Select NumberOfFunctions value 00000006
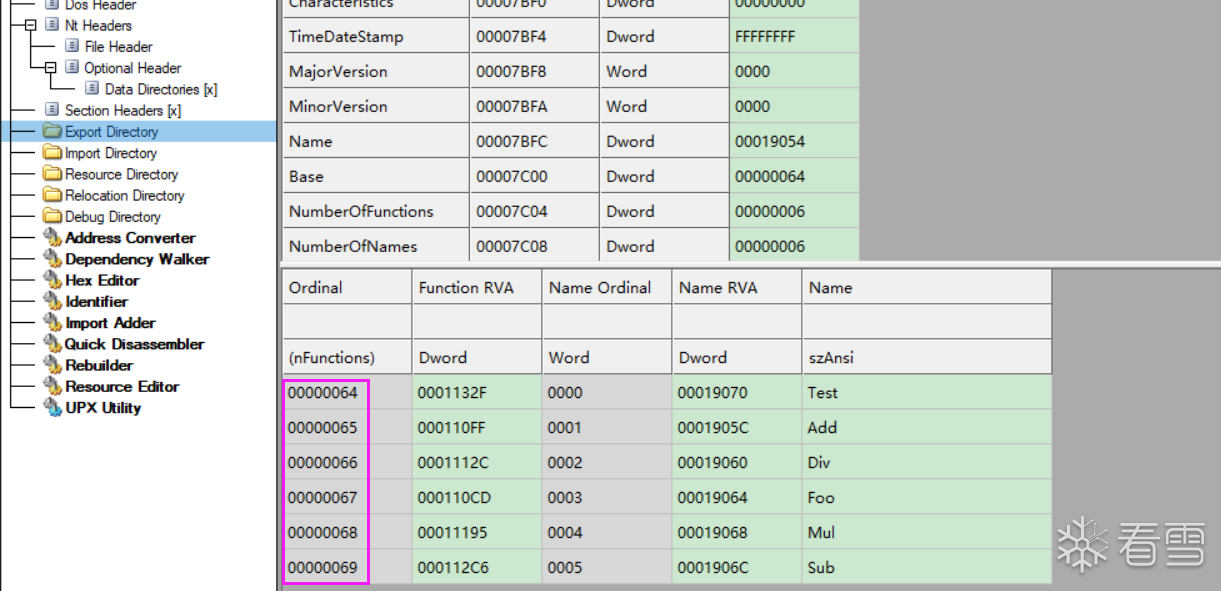Image resolution: width=1221 pixels, height=591 pixels. pyautogui.click(x=794, y=211)
